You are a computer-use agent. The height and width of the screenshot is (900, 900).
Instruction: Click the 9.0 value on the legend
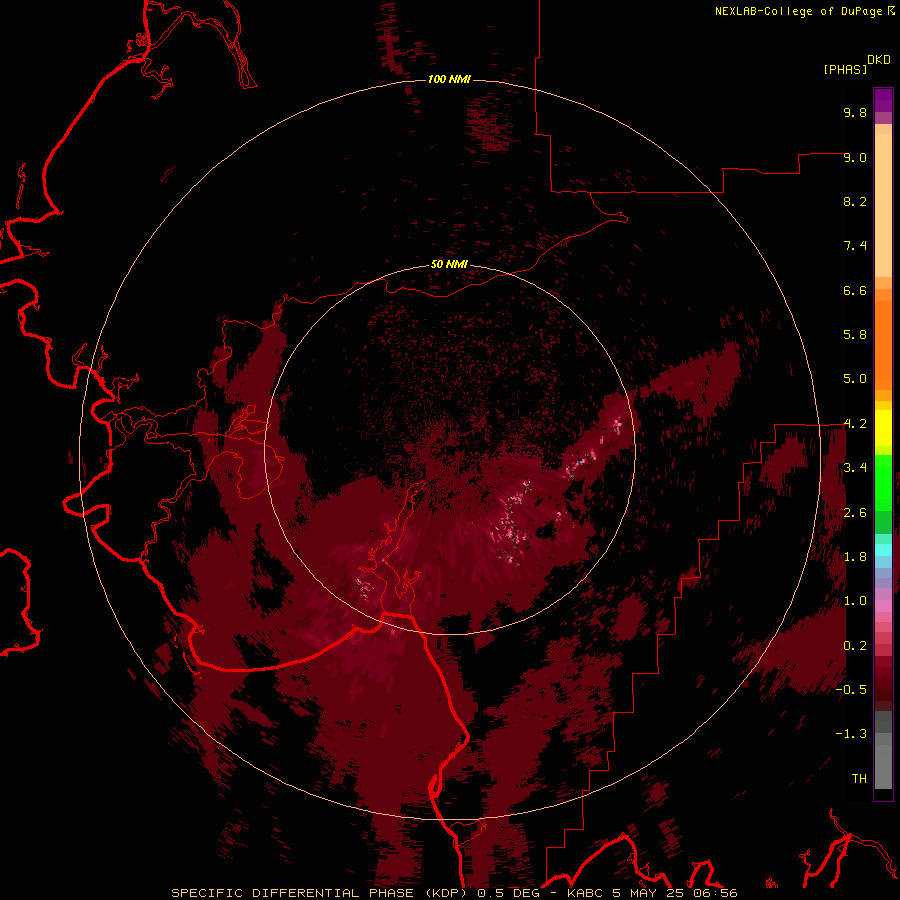coord(855,157)
